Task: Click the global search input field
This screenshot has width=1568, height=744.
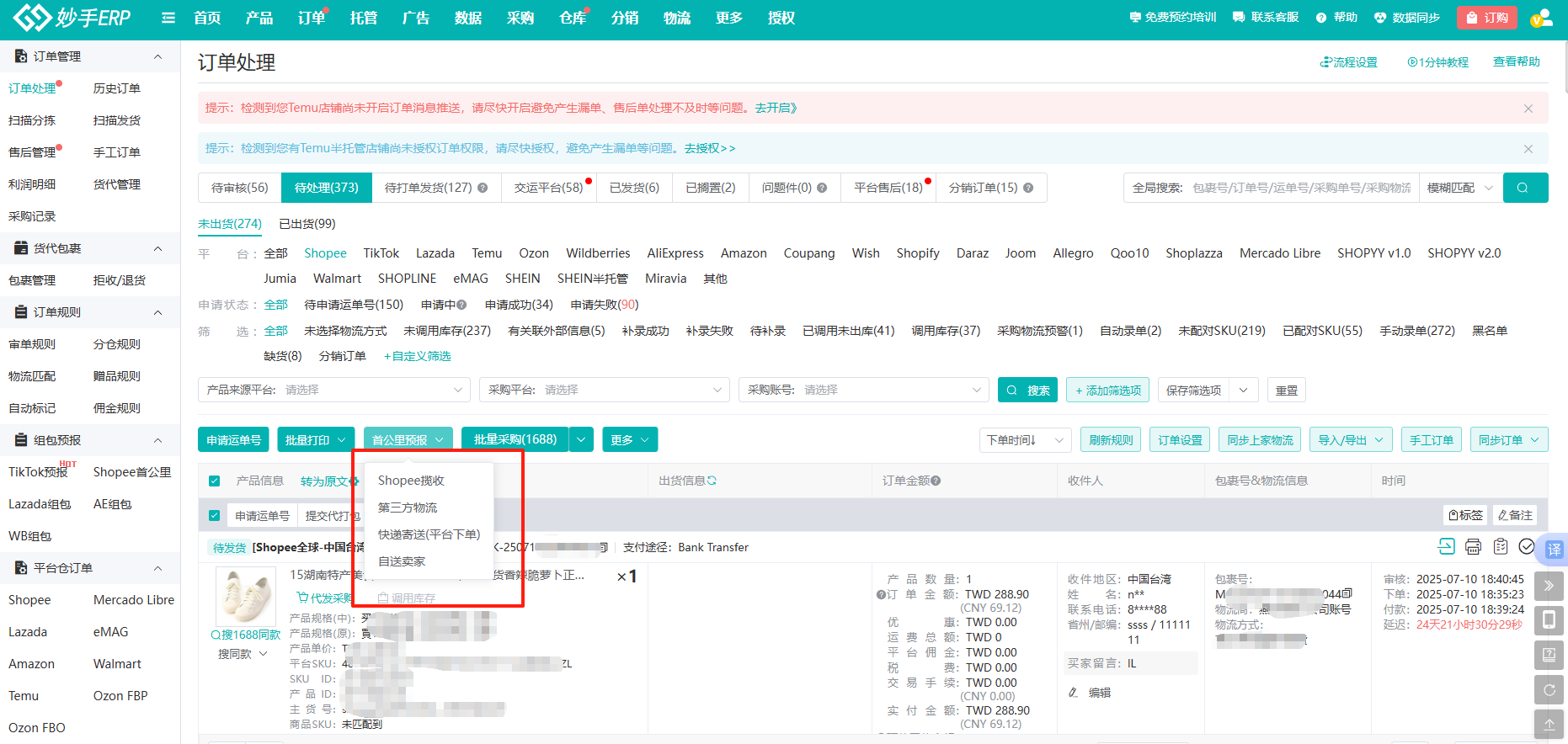Action: coord(1301,188)
